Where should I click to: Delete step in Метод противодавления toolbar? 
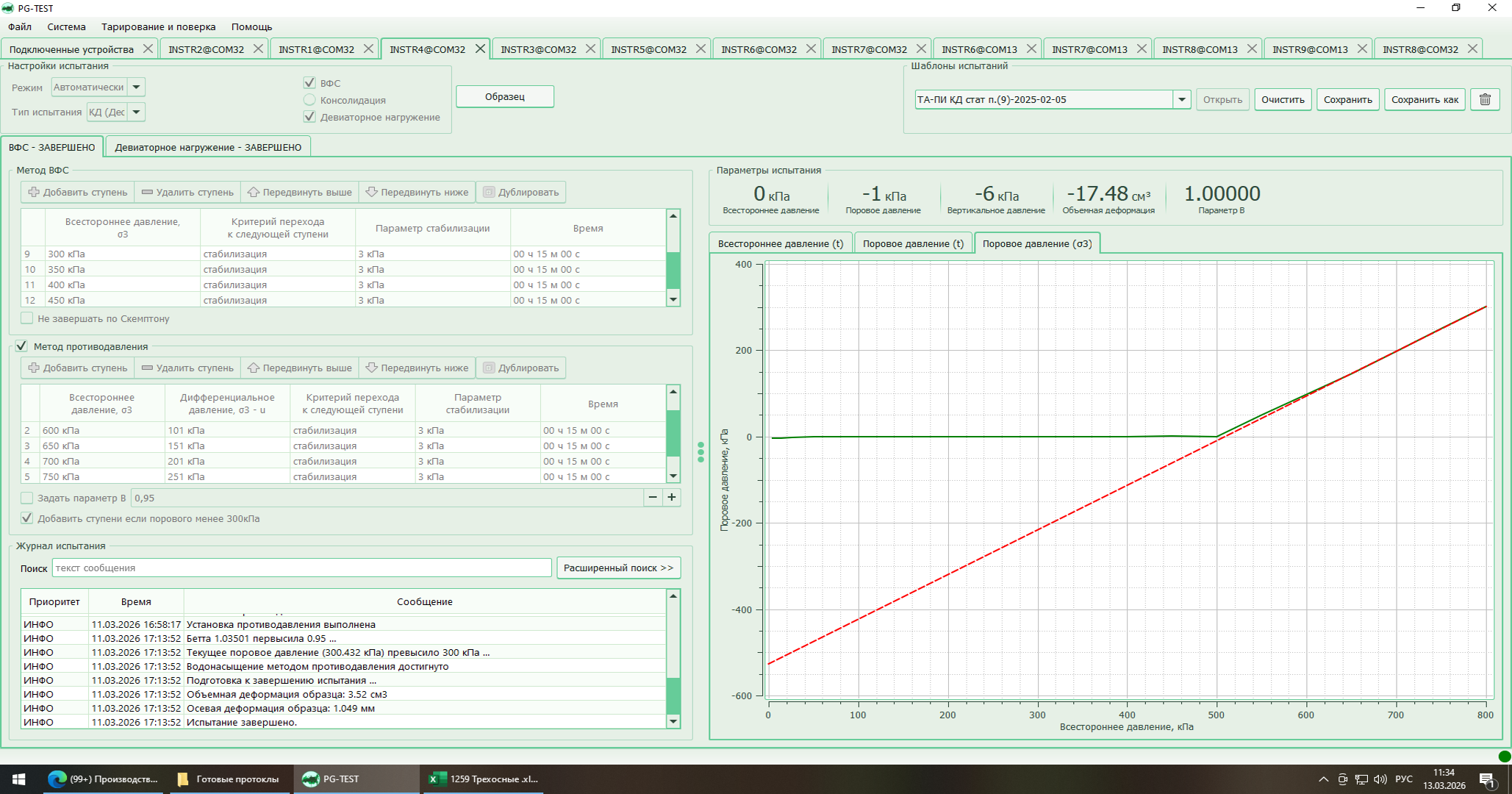187,368
